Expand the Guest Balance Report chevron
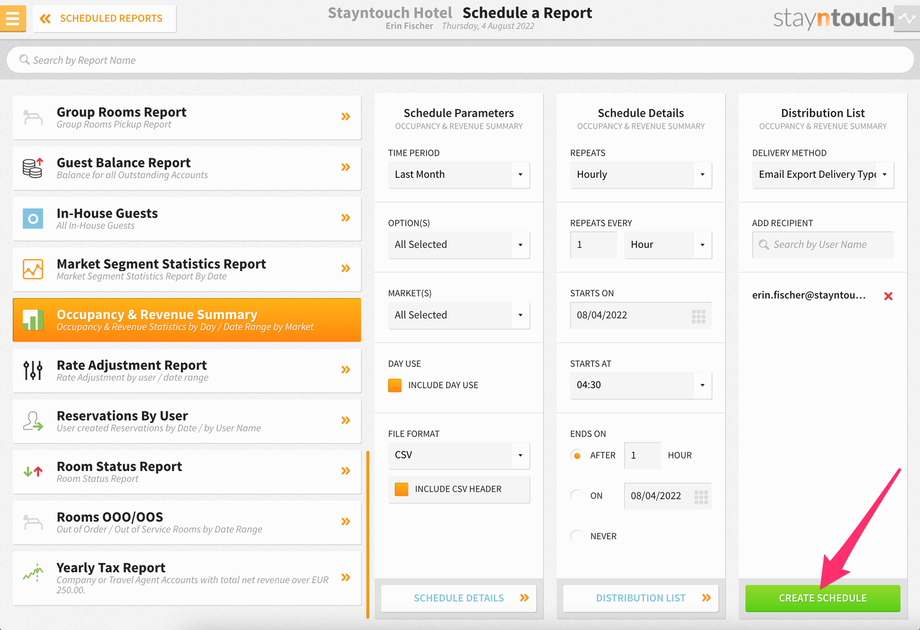 pyautogui.click(x=346, y=167)
